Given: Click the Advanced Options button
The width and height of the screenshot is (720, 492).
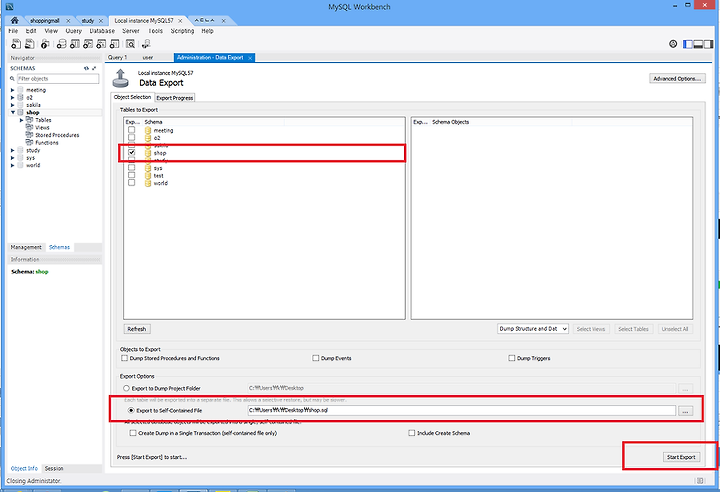Looking at the screenshot, I should click(x=677, y=79).
